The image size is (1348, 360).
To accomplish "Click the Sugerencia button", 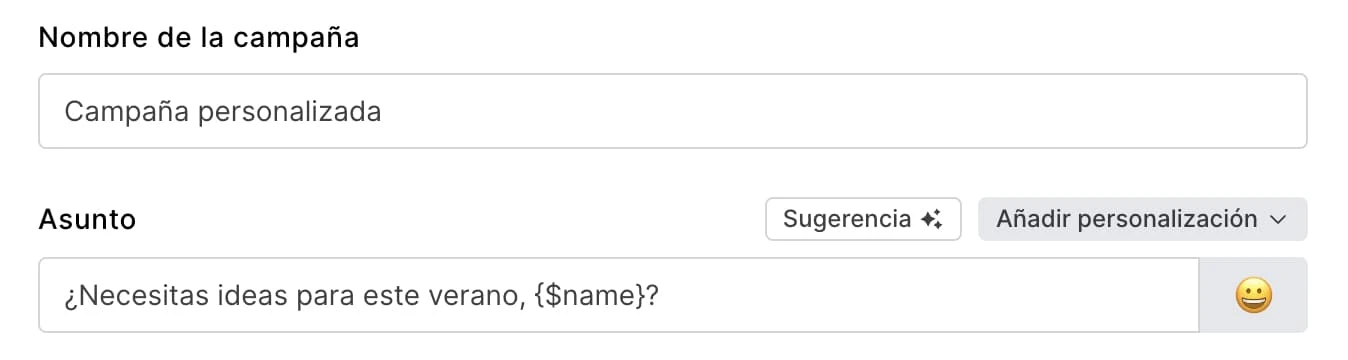I will click(x=863, y=219).
